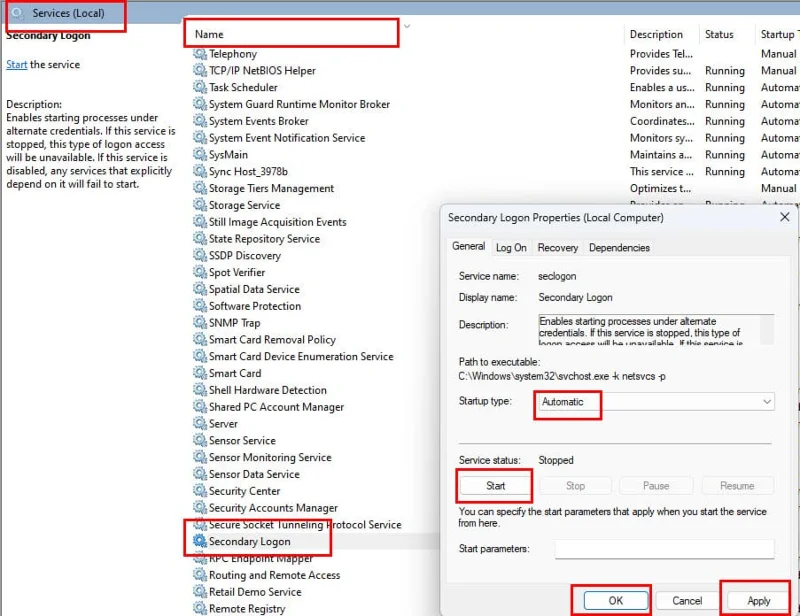This screenshot has height=616, width=800.
Task: Open the Recovery tab
Action: [557, 247]
